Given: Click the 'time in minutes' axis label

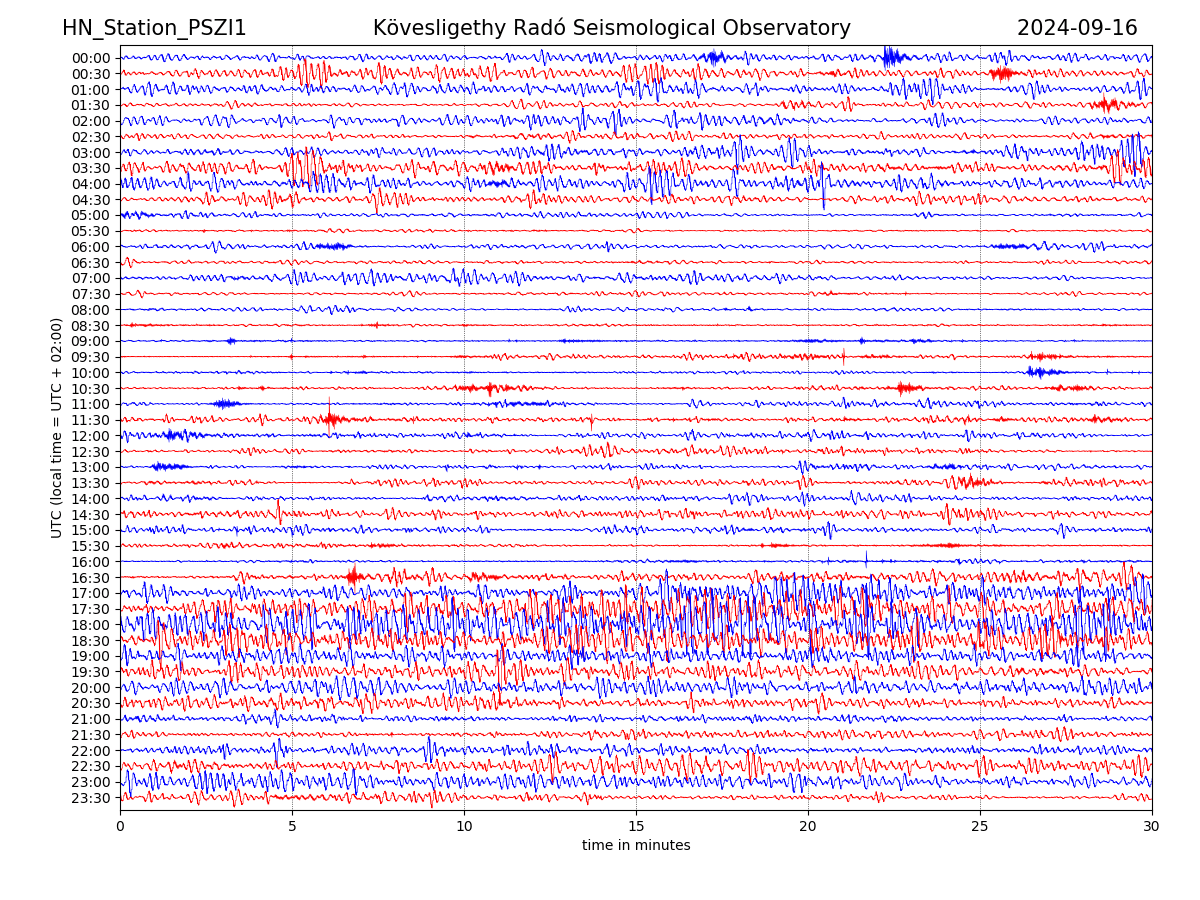Looking at the screenshot, I should tap(636, 846).
